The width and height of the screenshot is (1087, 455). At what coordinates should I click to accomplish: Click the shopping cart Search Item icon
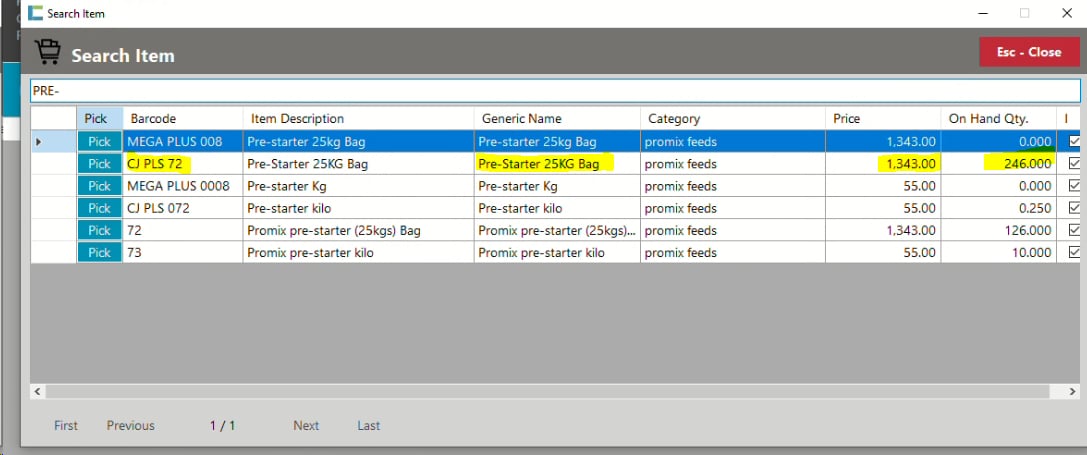(x=47, y=53)
